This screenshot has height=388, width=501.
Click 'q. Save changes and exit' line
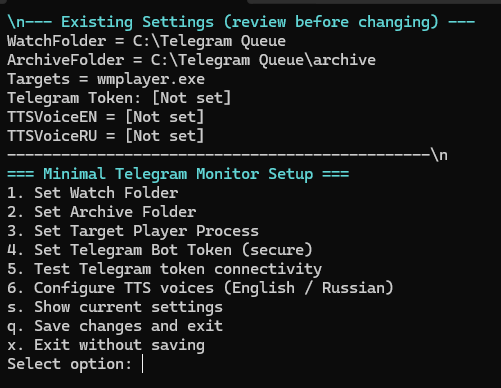pyautogui.click(x=115, y=326)
